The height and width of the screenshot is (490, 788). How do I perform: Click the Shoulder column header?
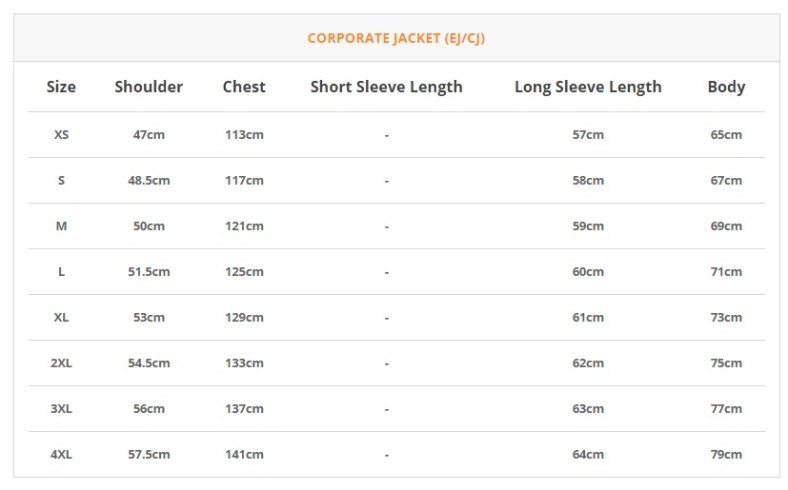coord(149,87)
